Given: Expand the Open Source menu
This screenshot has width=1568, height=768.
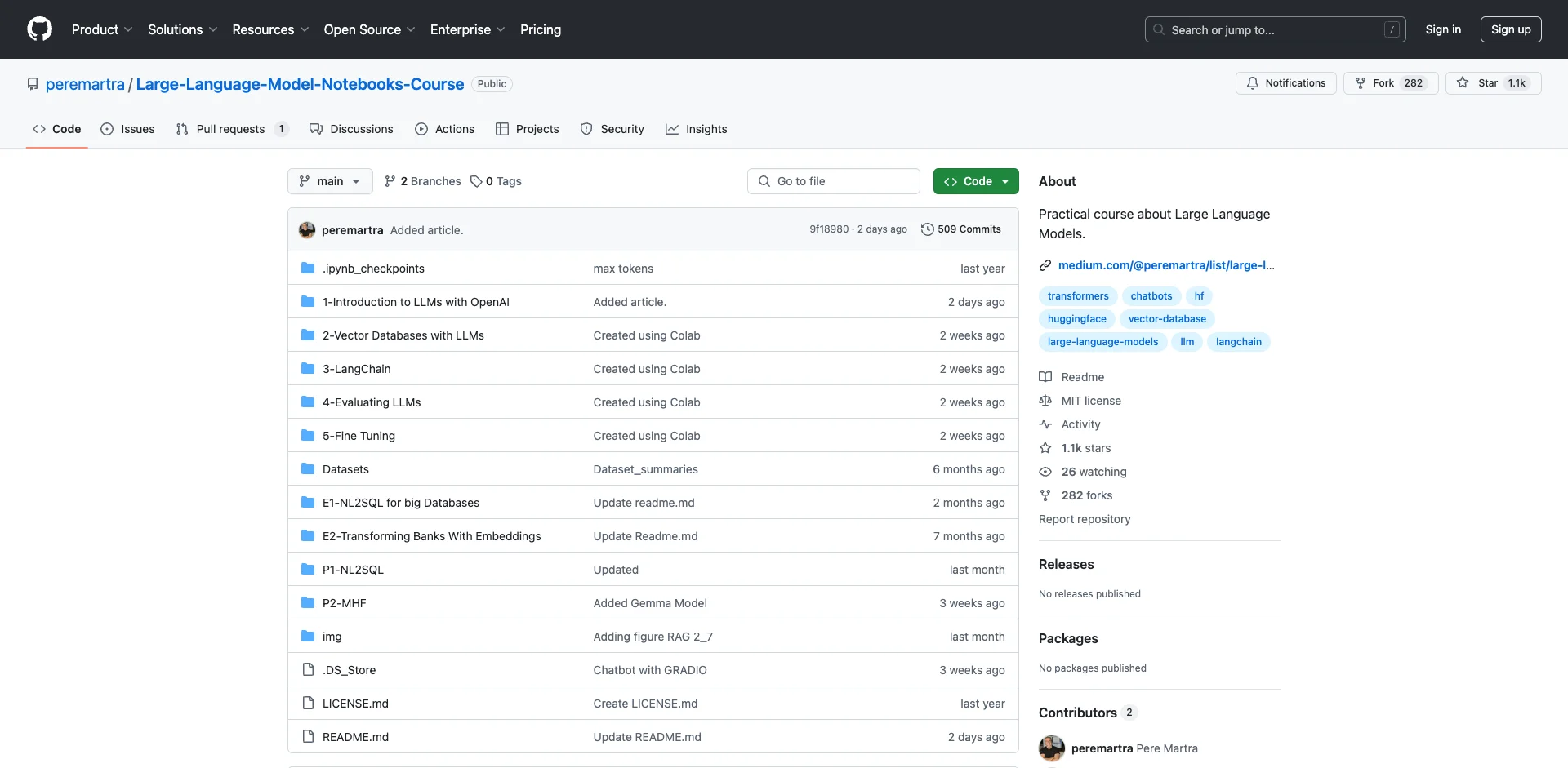Looking at the screenshot, I should pos(369,29).
